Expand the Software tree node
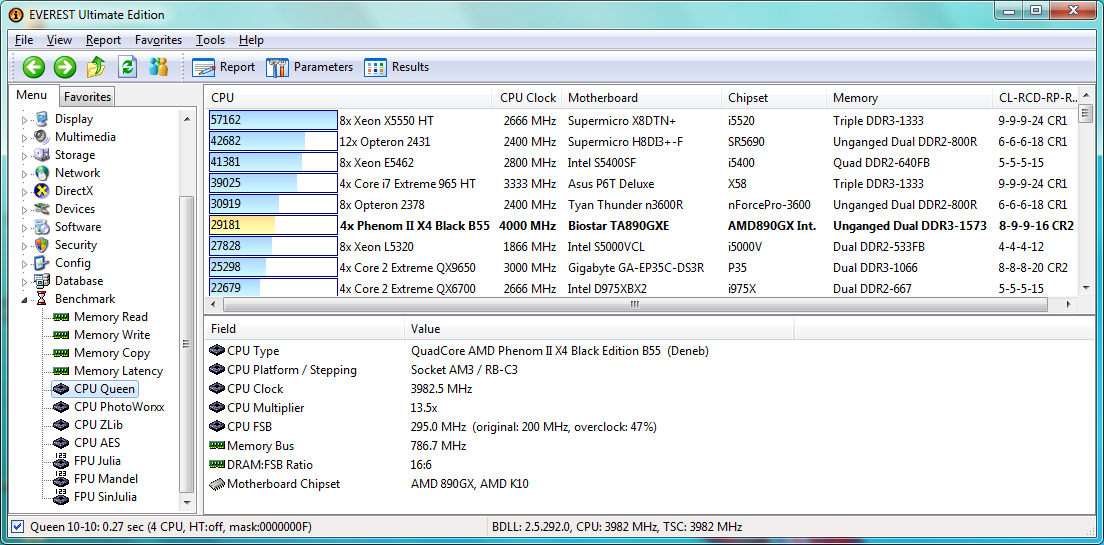This screenshot has height=545, width=1104. [25, 227]
